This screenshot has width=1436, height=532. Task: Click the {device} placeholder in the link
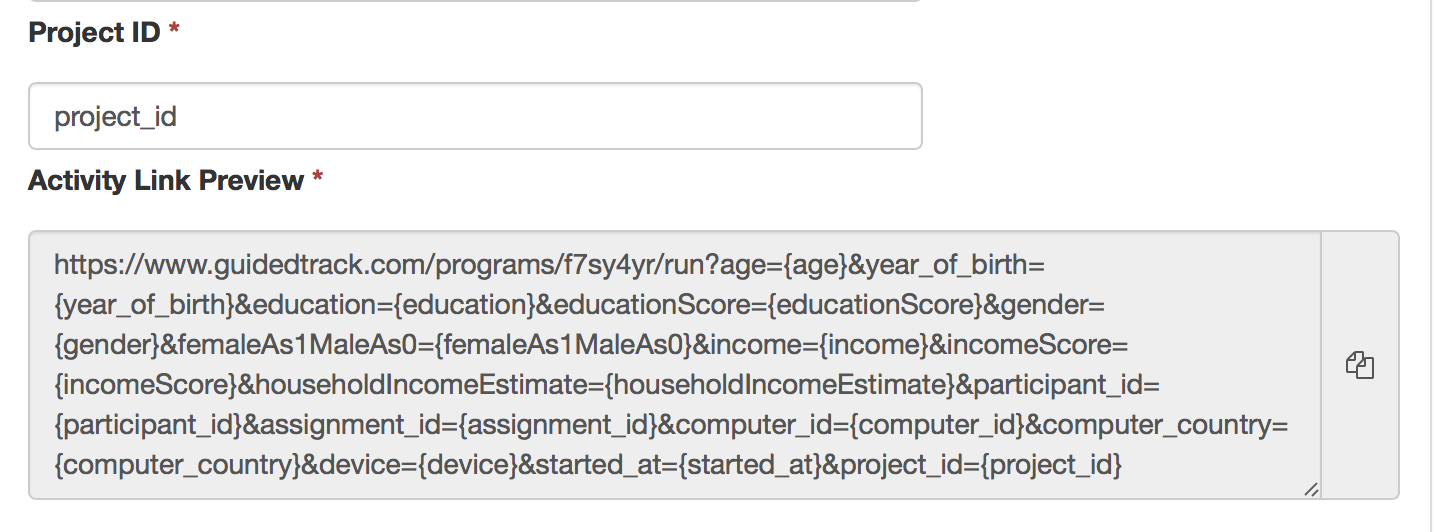[460, 465]
